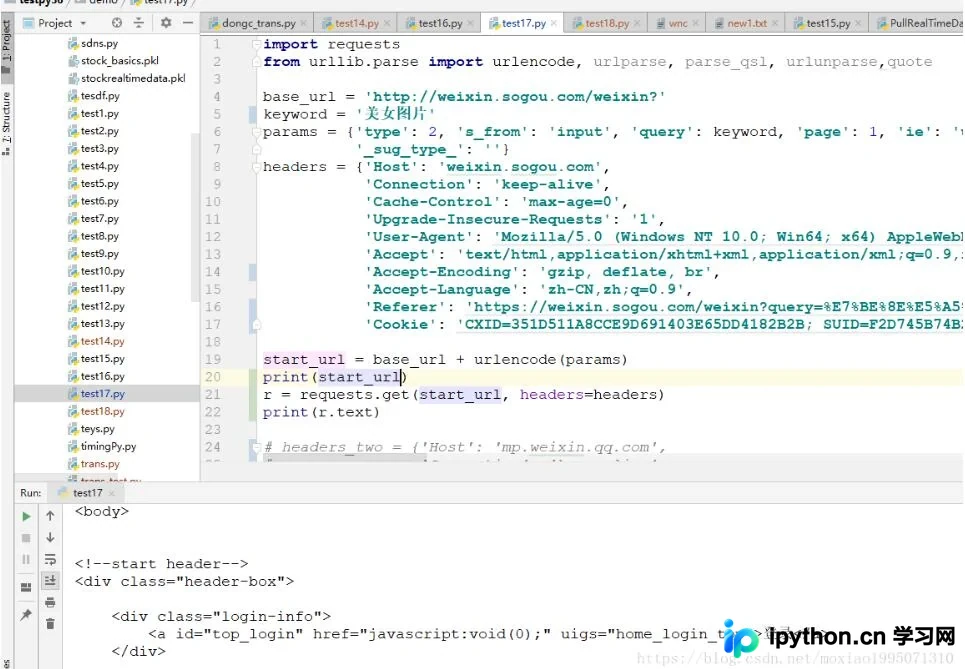Collapse the headers fold marker on line 8

(x=257, y=167)
